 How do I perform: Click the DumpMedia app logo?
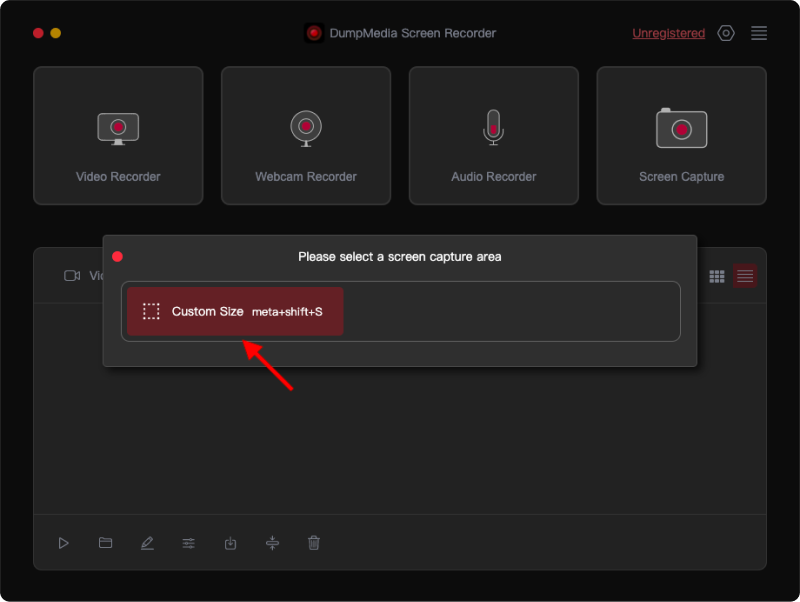click(x=314, y=33)
